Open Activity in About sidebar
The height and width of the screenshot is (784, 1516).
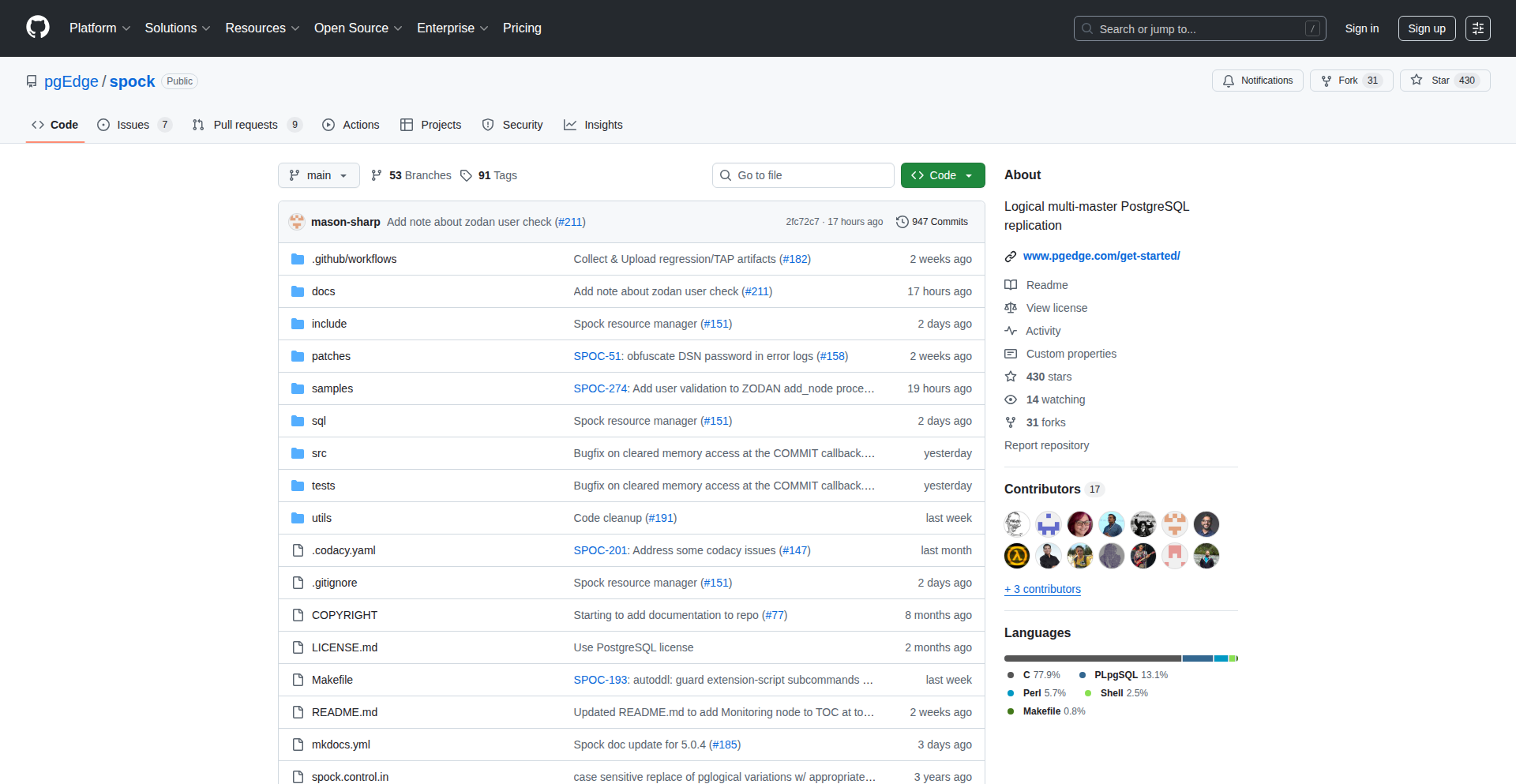point(1033,331)
